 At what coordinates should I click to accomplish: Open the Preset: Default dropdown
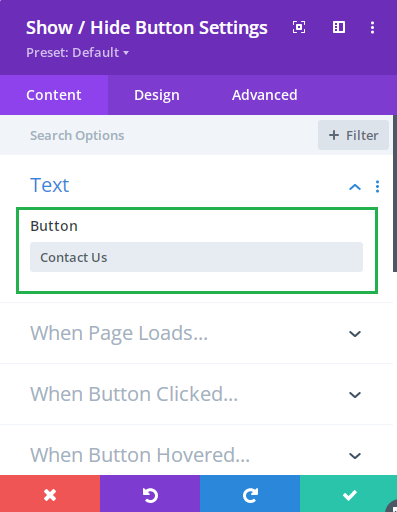point(77,52)
